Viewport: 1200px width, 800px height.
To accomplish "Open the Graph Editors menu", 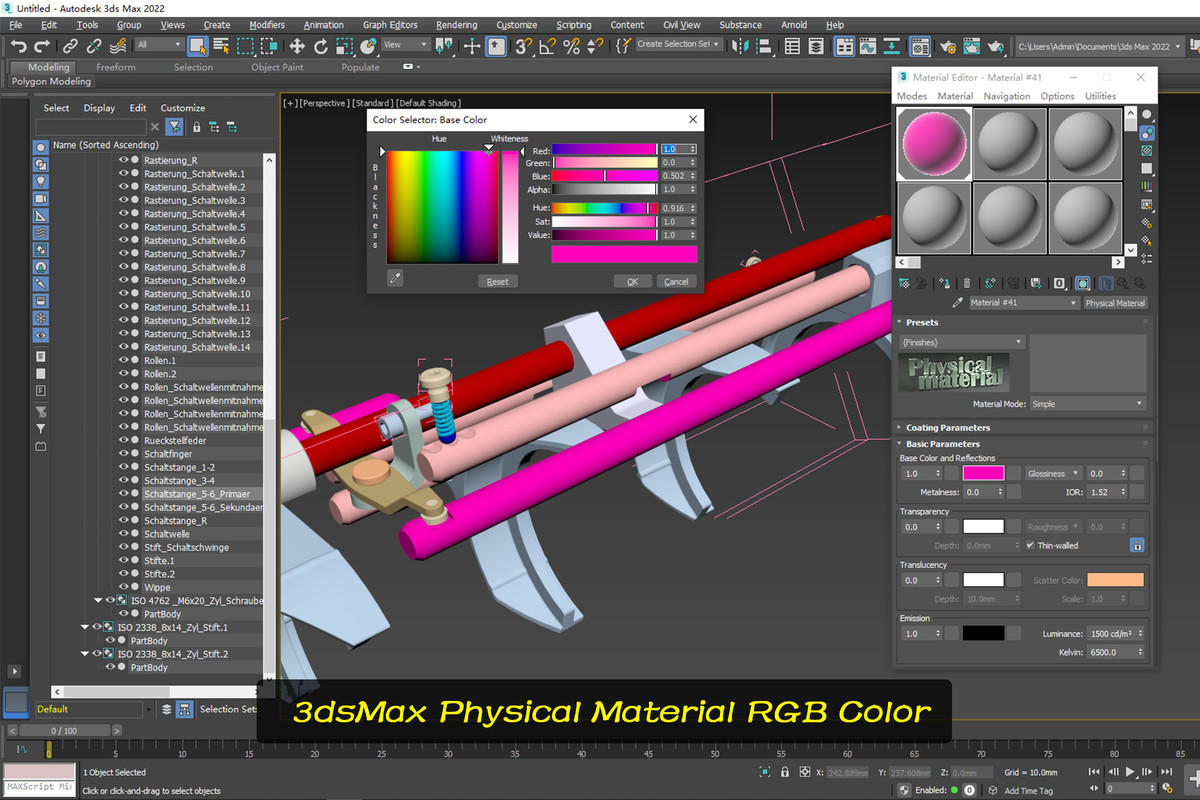I will coord(389,25).
